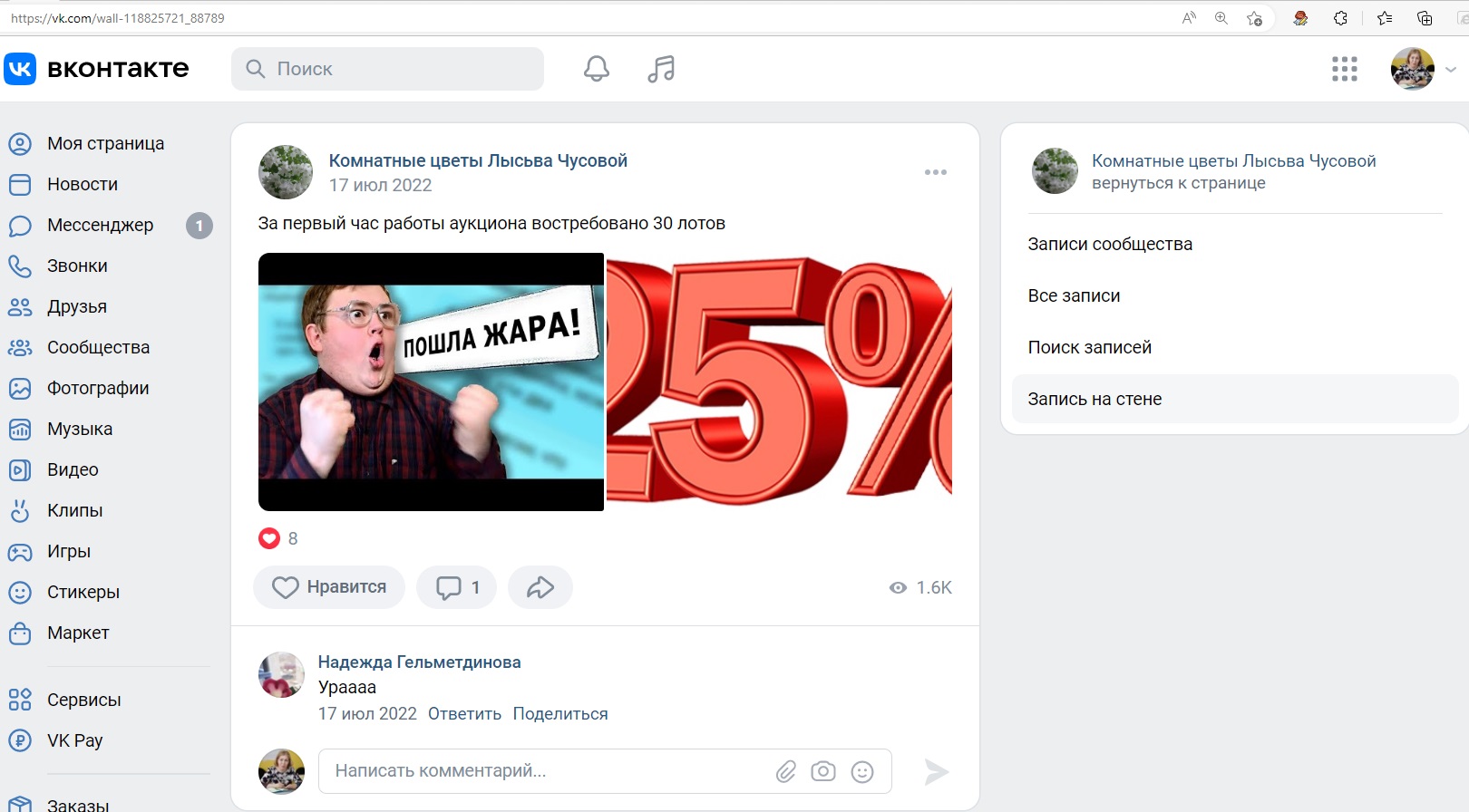The width and height of the screenshot is (1469, 812).
Task: Click the red heart reactions count 8
Action: pos(278,538)
